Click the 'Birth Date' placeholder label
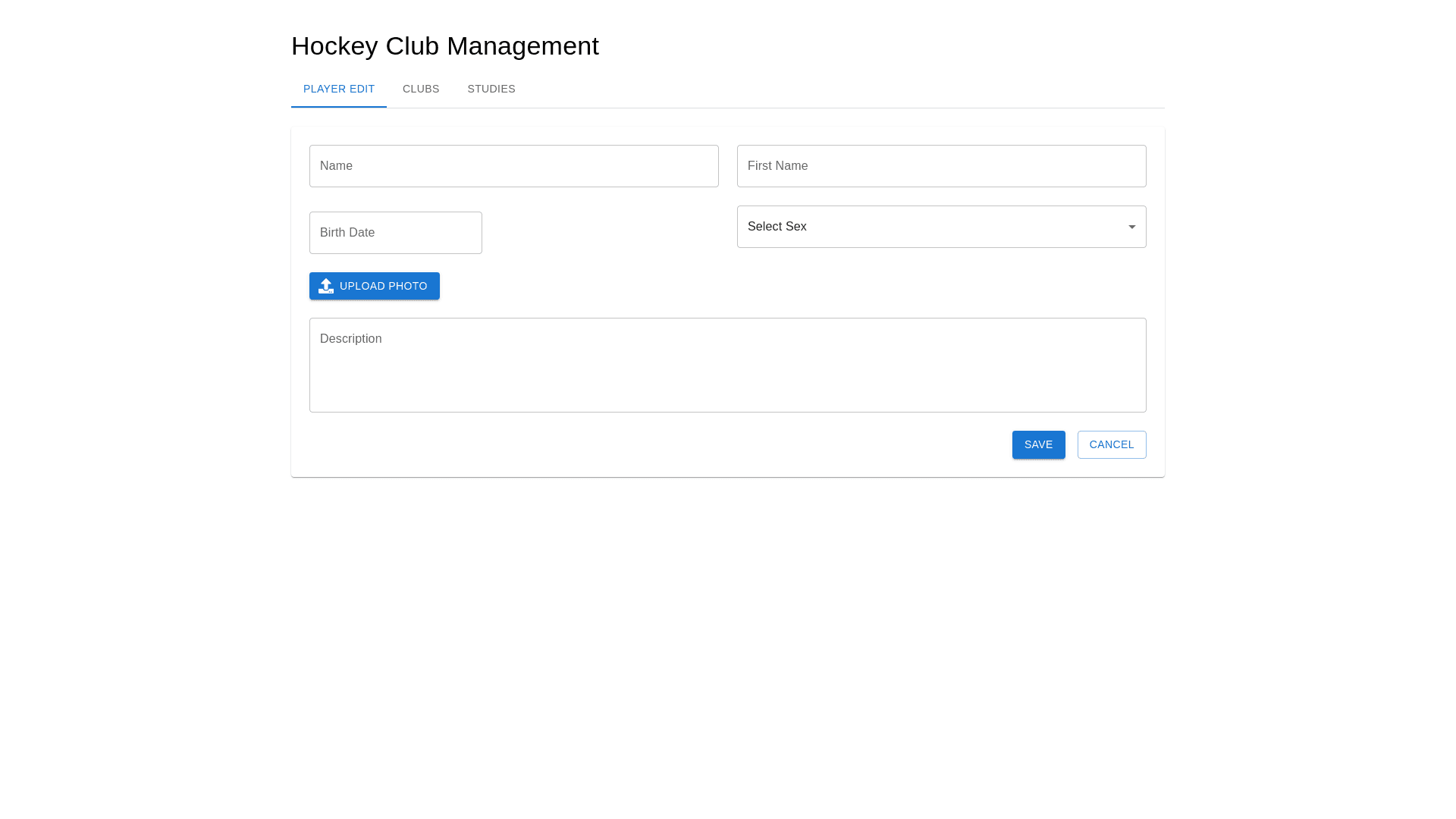This screenshot has width=1456, height=819. point(347,233)
